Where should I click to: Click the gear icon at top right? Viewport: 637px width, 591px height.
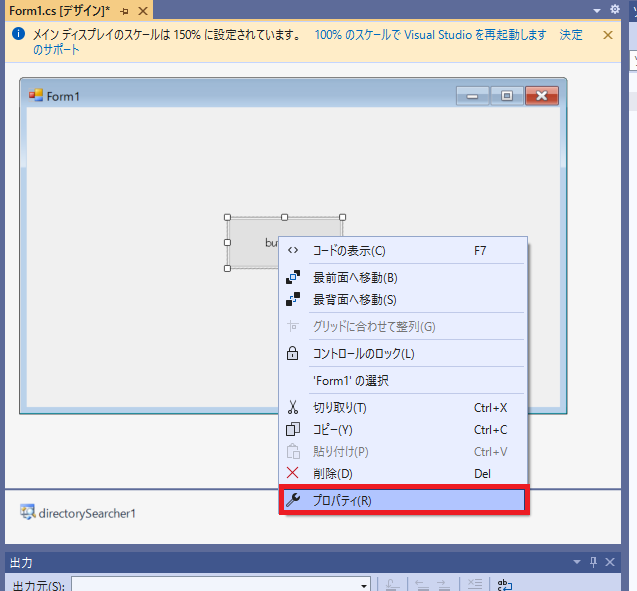(615, 9)
